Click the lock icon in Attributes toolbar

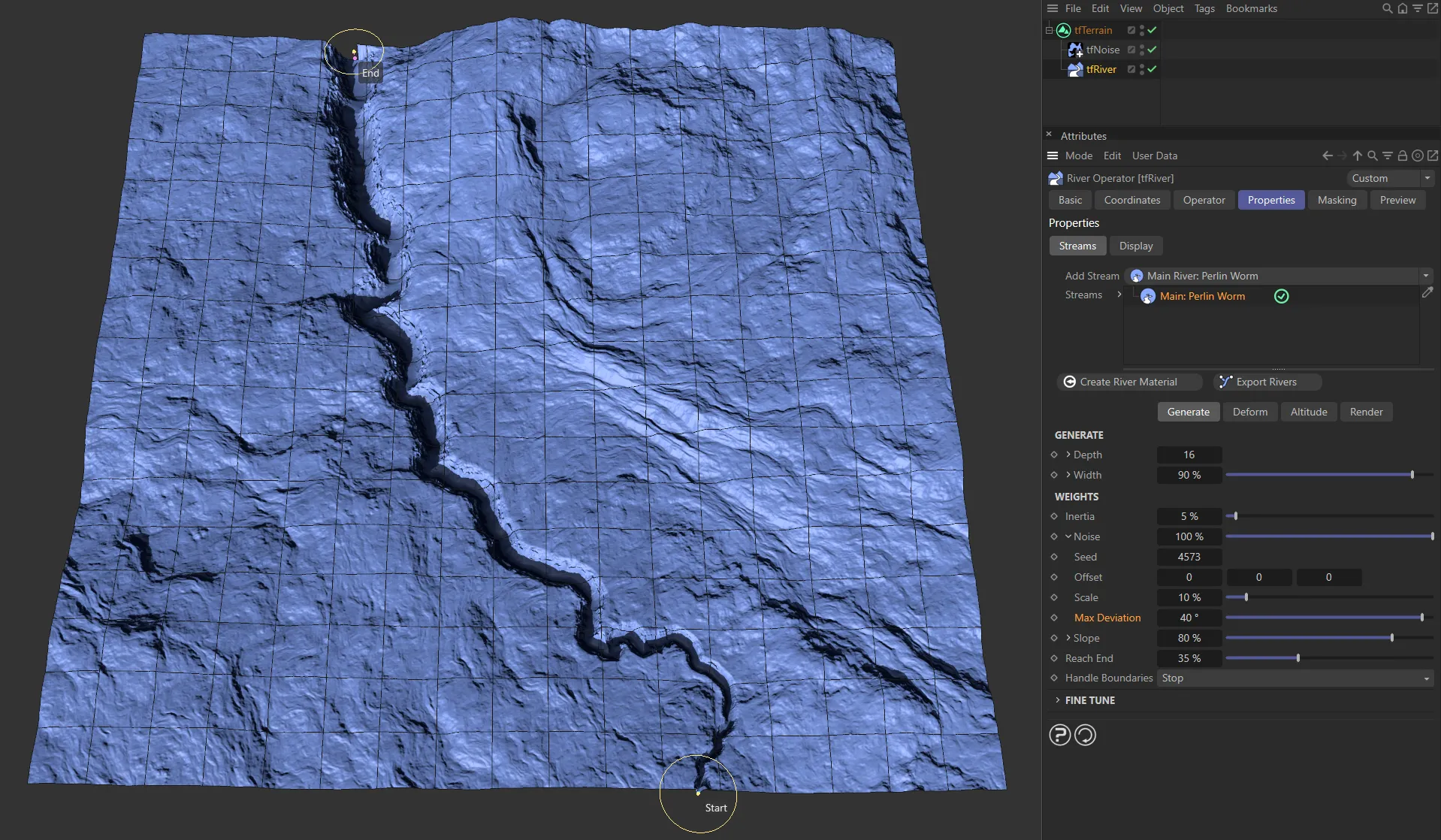pos(1402,156)
